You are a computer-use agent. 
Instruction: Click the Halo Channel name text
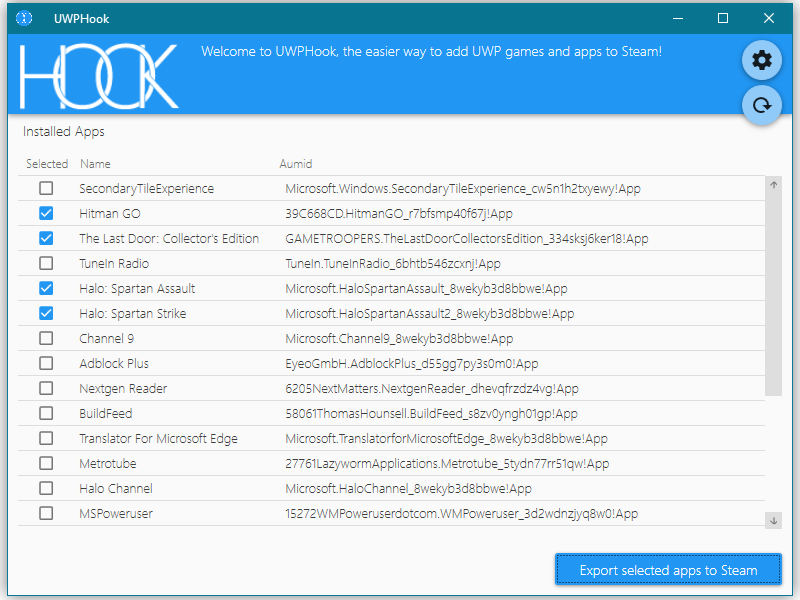point(116,489)
